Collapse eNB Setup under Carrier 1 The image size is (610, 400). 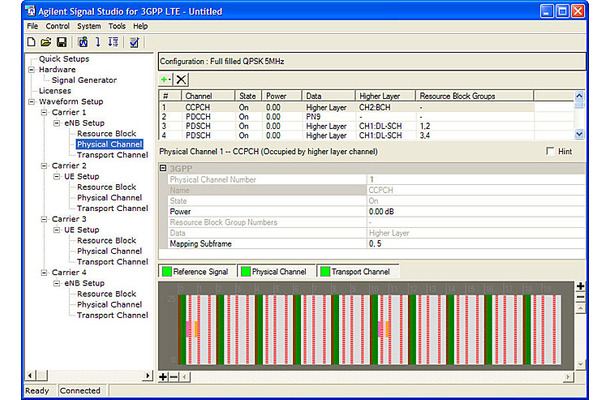tap(57, 123)
